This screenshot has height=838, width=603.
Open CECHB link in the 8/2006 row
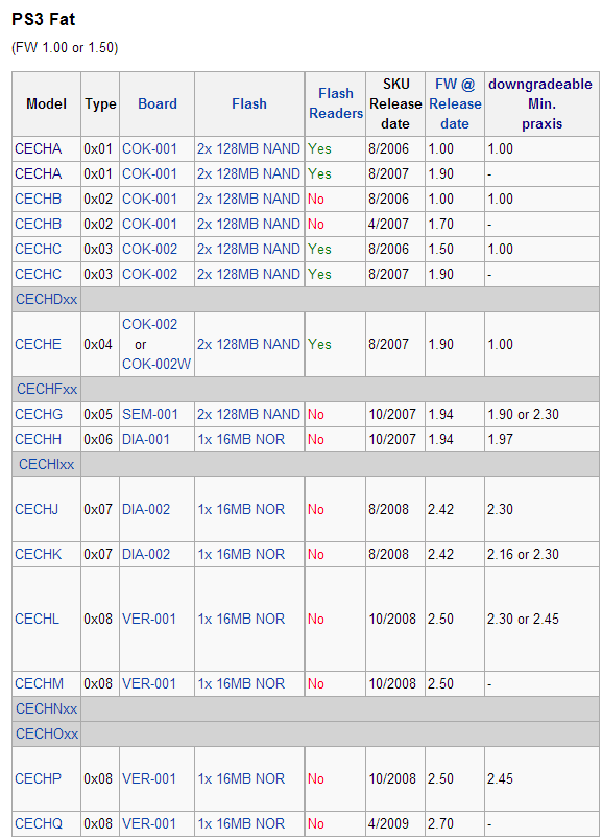pyautogui.click(x=38, y=199)
